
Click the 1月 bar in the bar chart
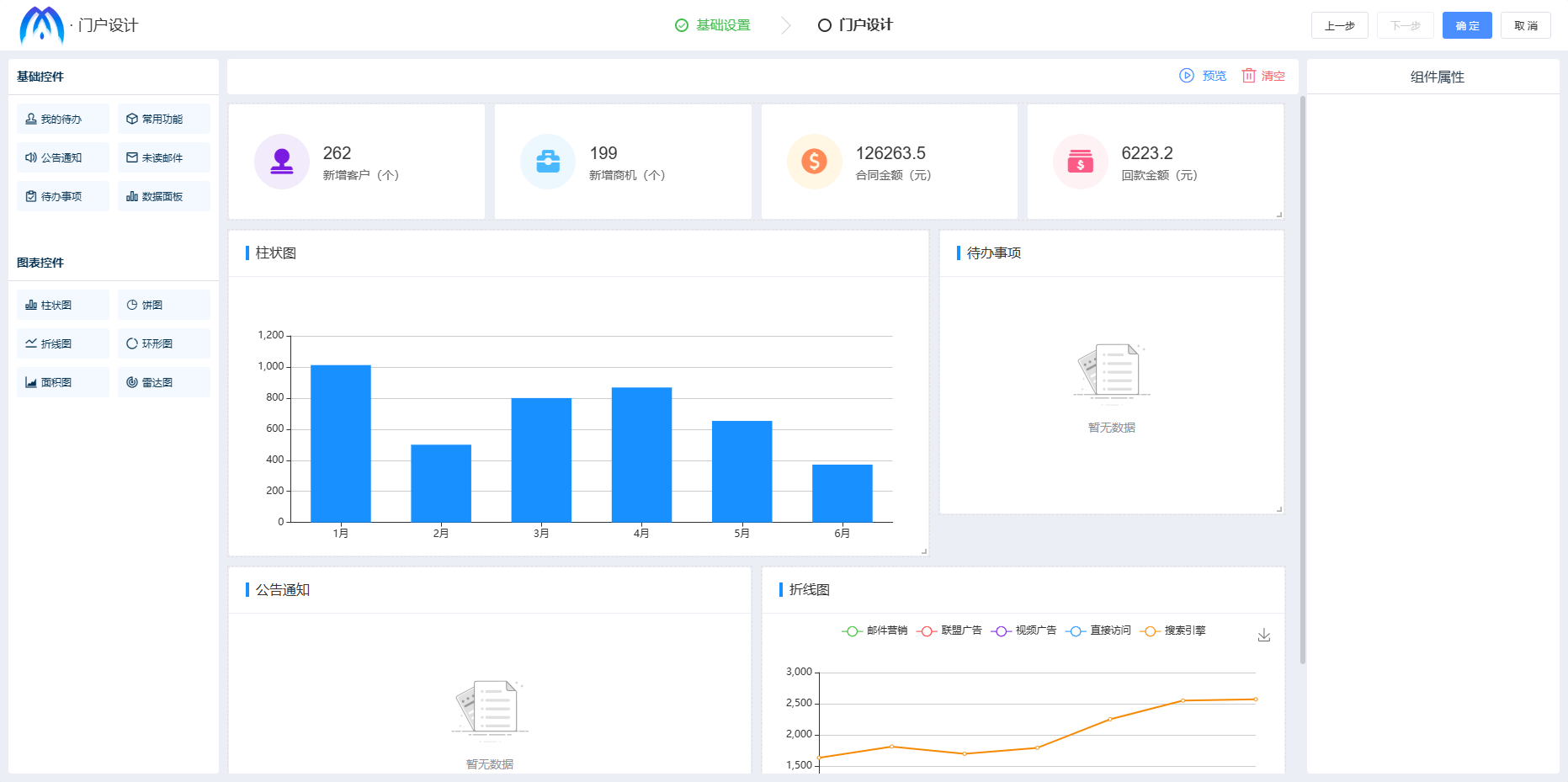(341, 444)
